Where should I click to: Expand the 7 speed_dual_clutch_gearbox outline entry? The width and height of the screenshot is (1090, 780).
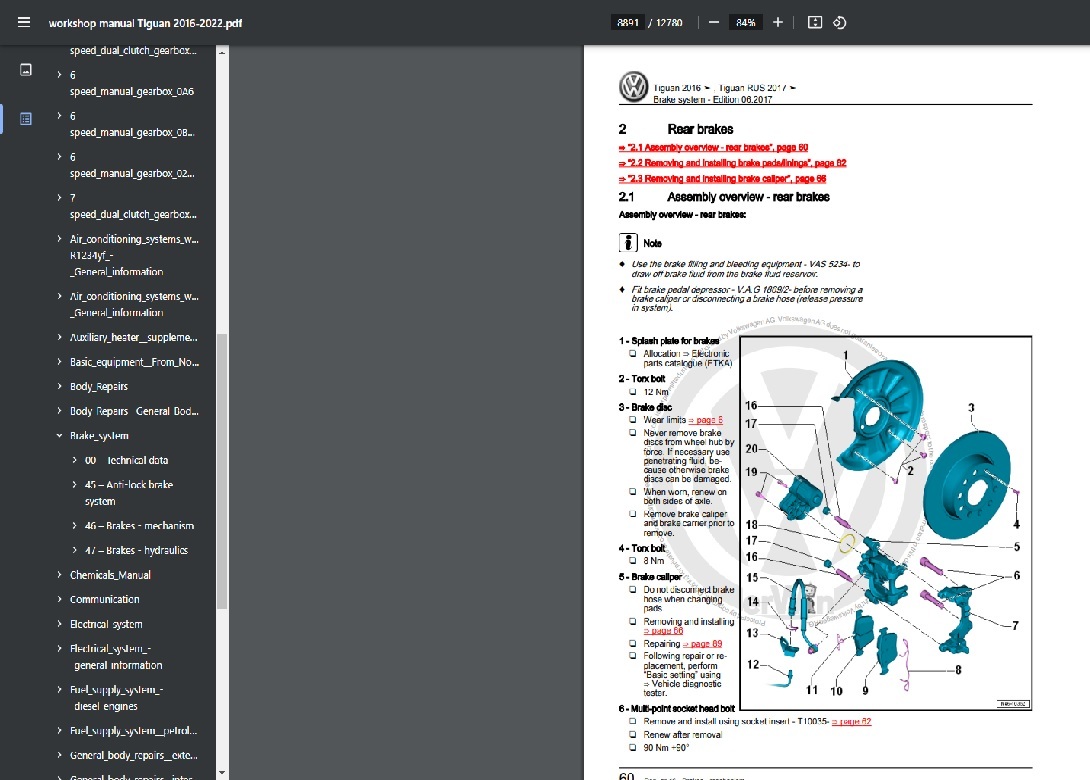59,197
